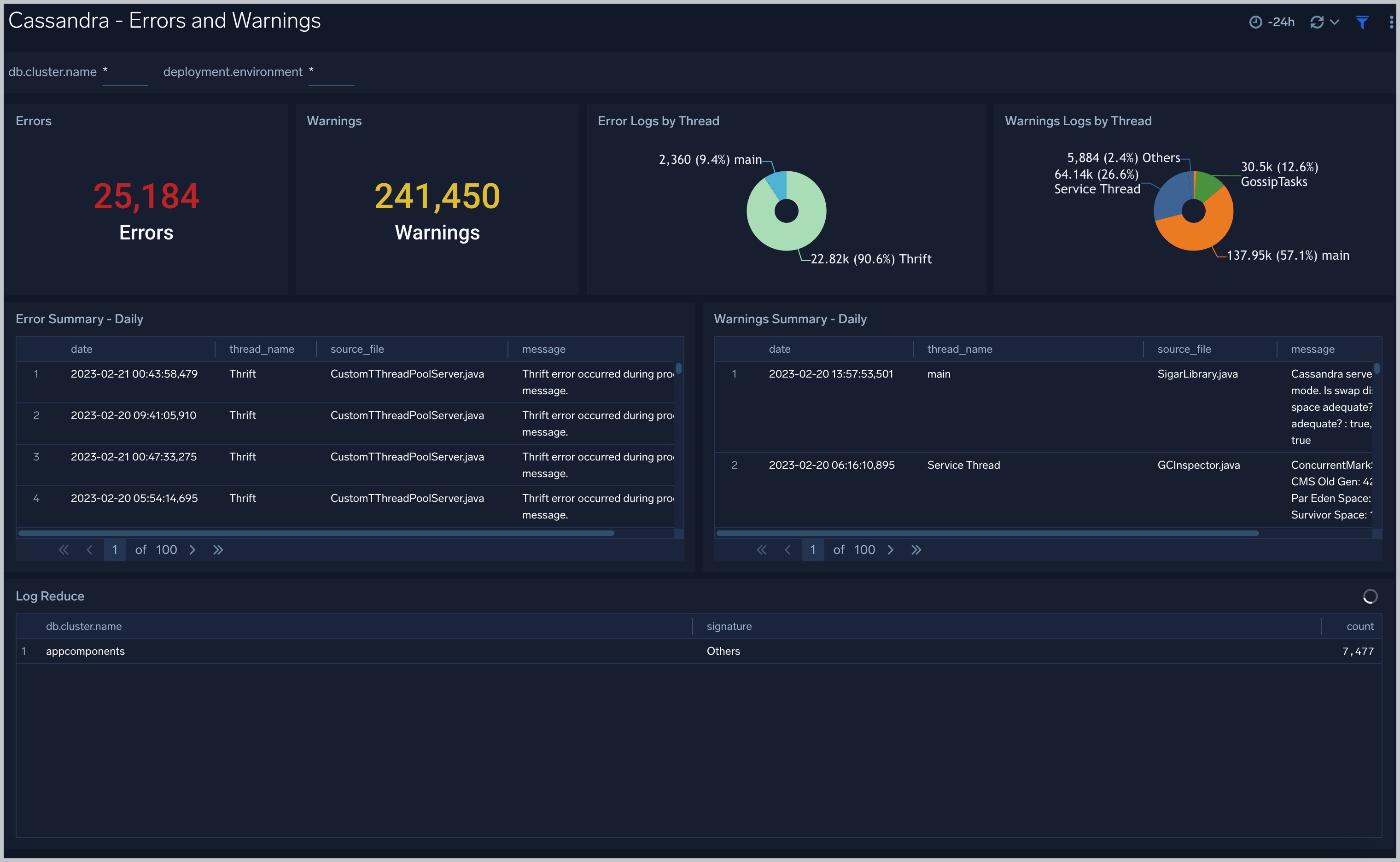Sort Log Reduce by count column header
Viewport: 1400px width, 862px height.
click(x=1359, y=626)
